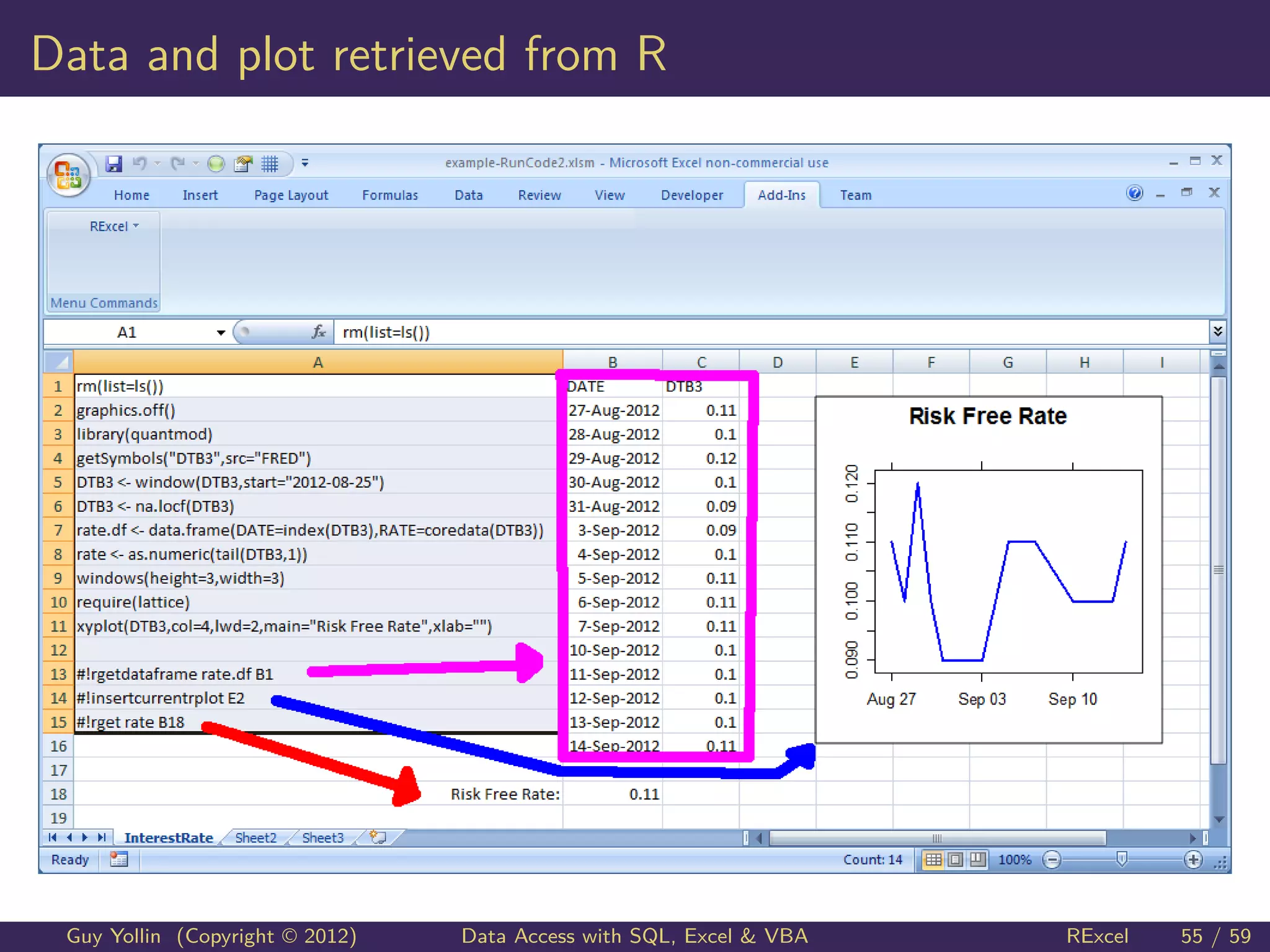Open the redo history dropdown arrow
1270x952 pixels.
(x=195, y=164)
